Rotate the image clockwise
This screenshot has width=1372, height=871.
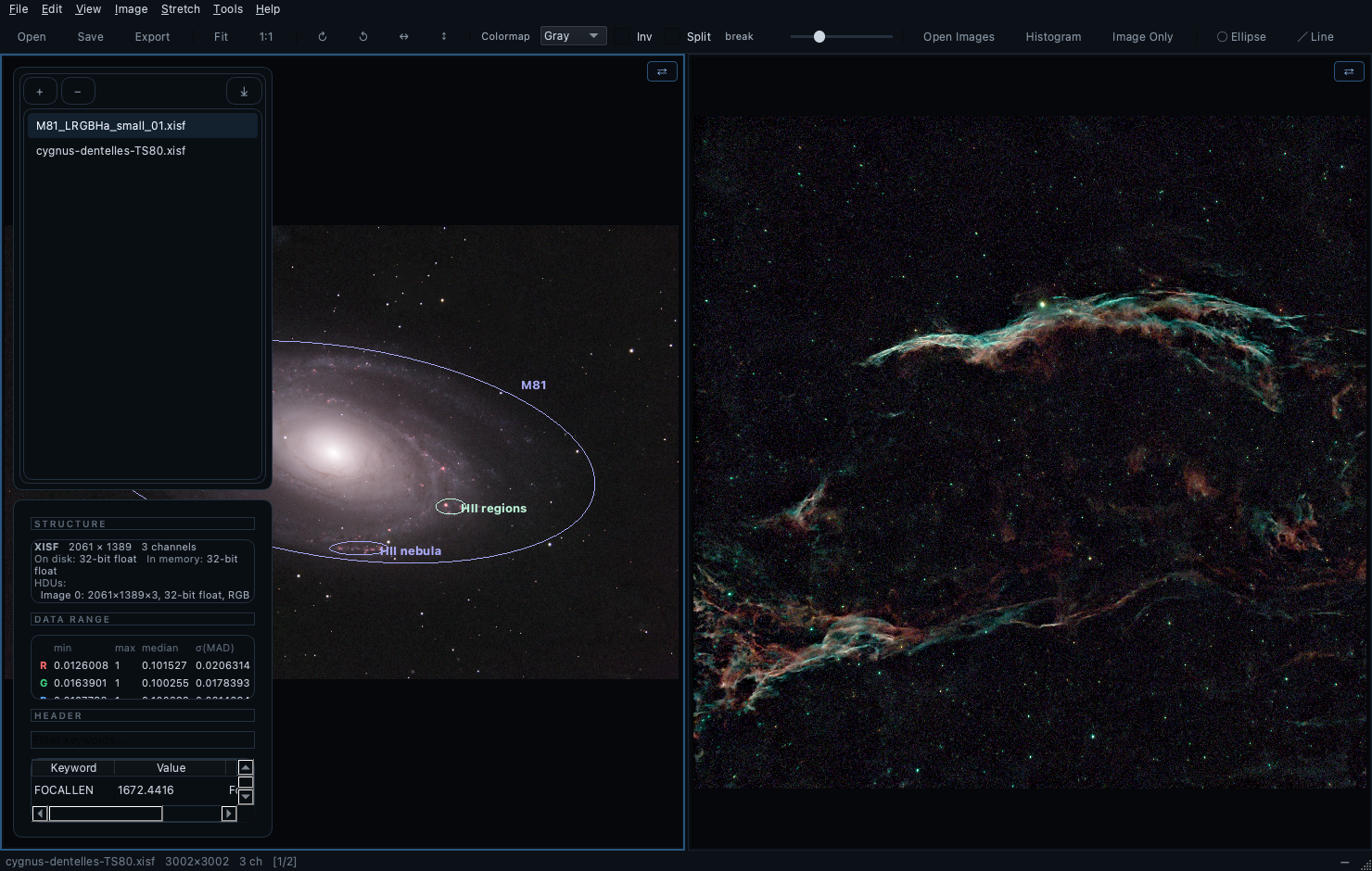pos(323,37)
